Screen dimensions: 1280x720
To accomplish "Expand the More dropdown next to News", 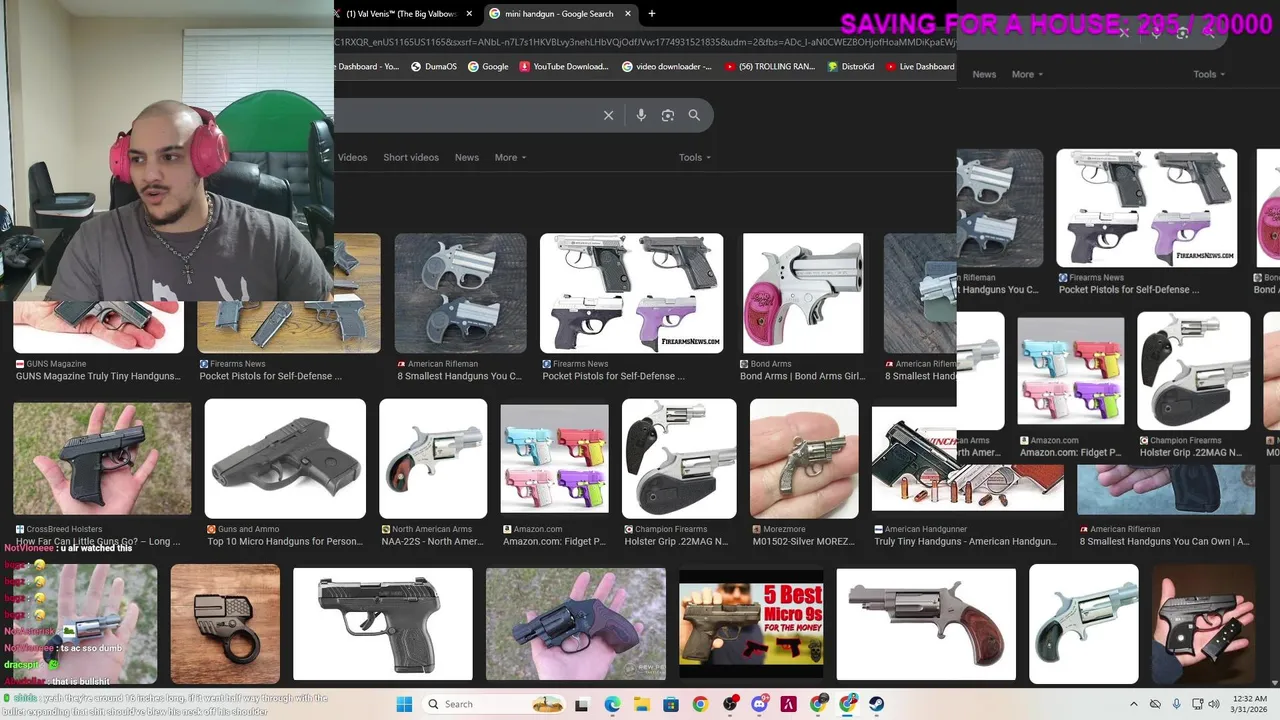I will tap(510, 157).
